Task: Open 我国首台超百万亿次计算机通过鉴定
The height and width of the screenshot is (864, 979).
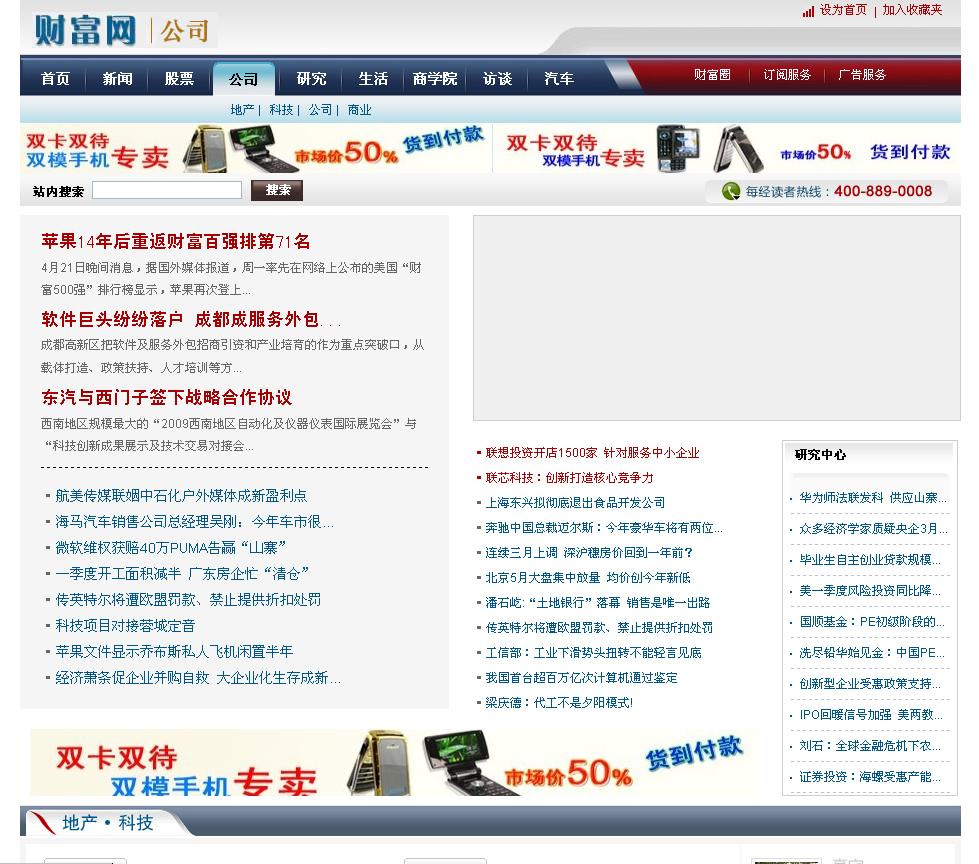Action: pyautogui.click(x=581, y=677)
